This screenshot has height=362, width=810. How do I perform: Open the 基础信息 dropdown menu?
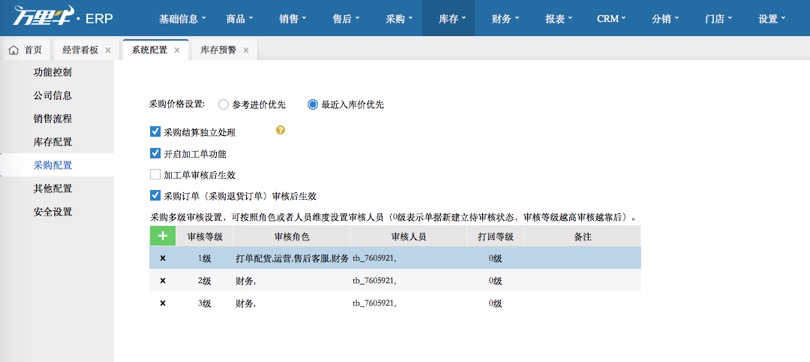click(182, 19)
